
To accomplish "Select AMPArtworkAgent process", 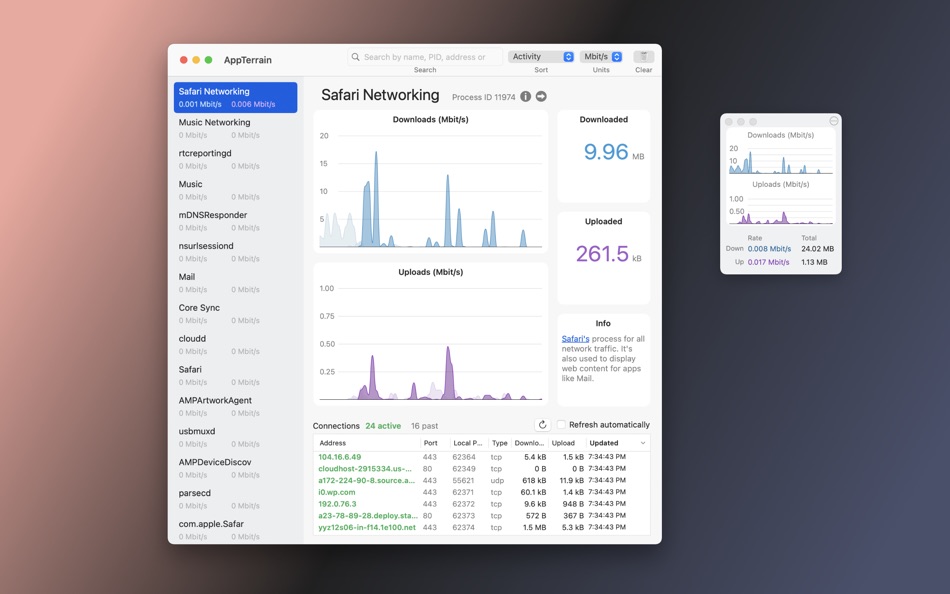I will click(x=236, y=406).
